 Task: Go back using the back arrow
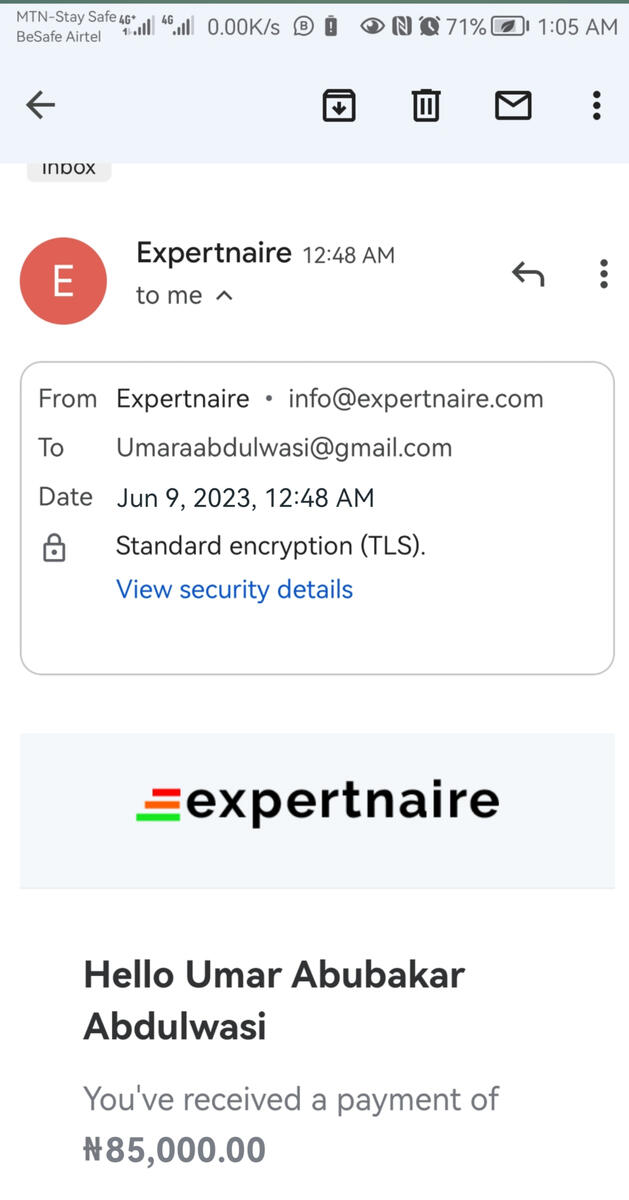(40, 105)
